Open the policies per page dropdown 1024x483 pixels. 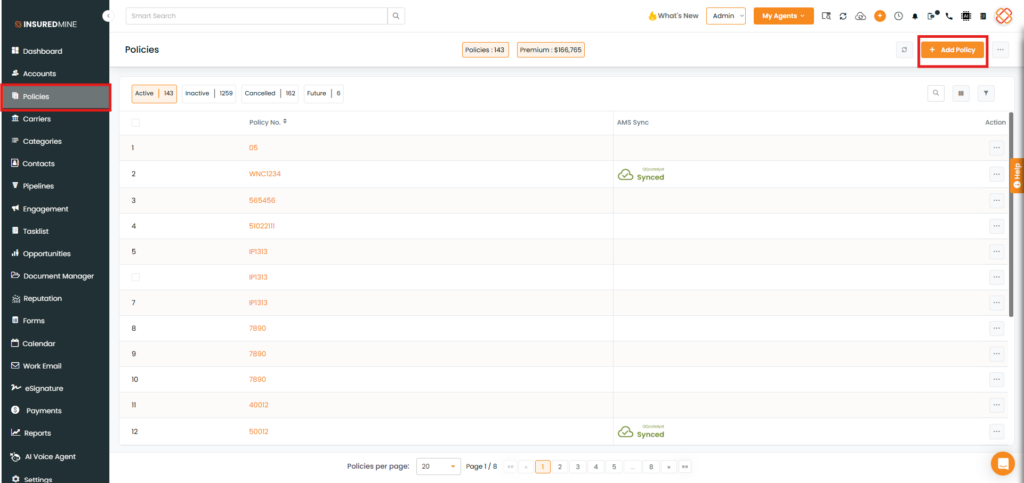438,466
